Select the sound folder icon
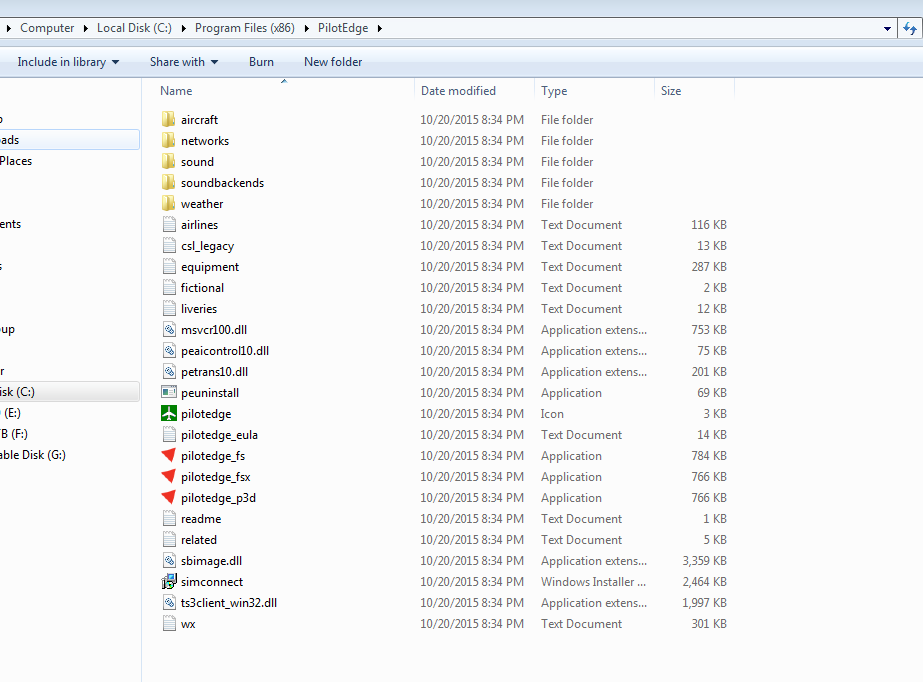 tap(169, 162)
